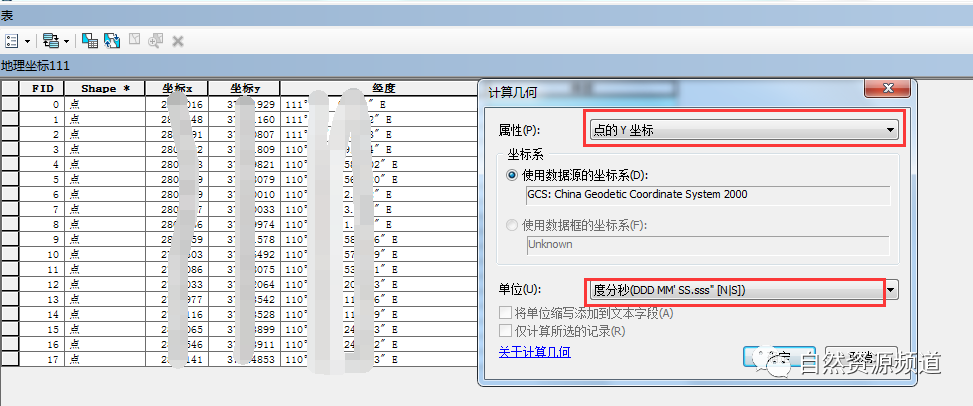The image size is (973, 406).
Task: Click the Select By Attributes icon
Action: coord(90,42)
